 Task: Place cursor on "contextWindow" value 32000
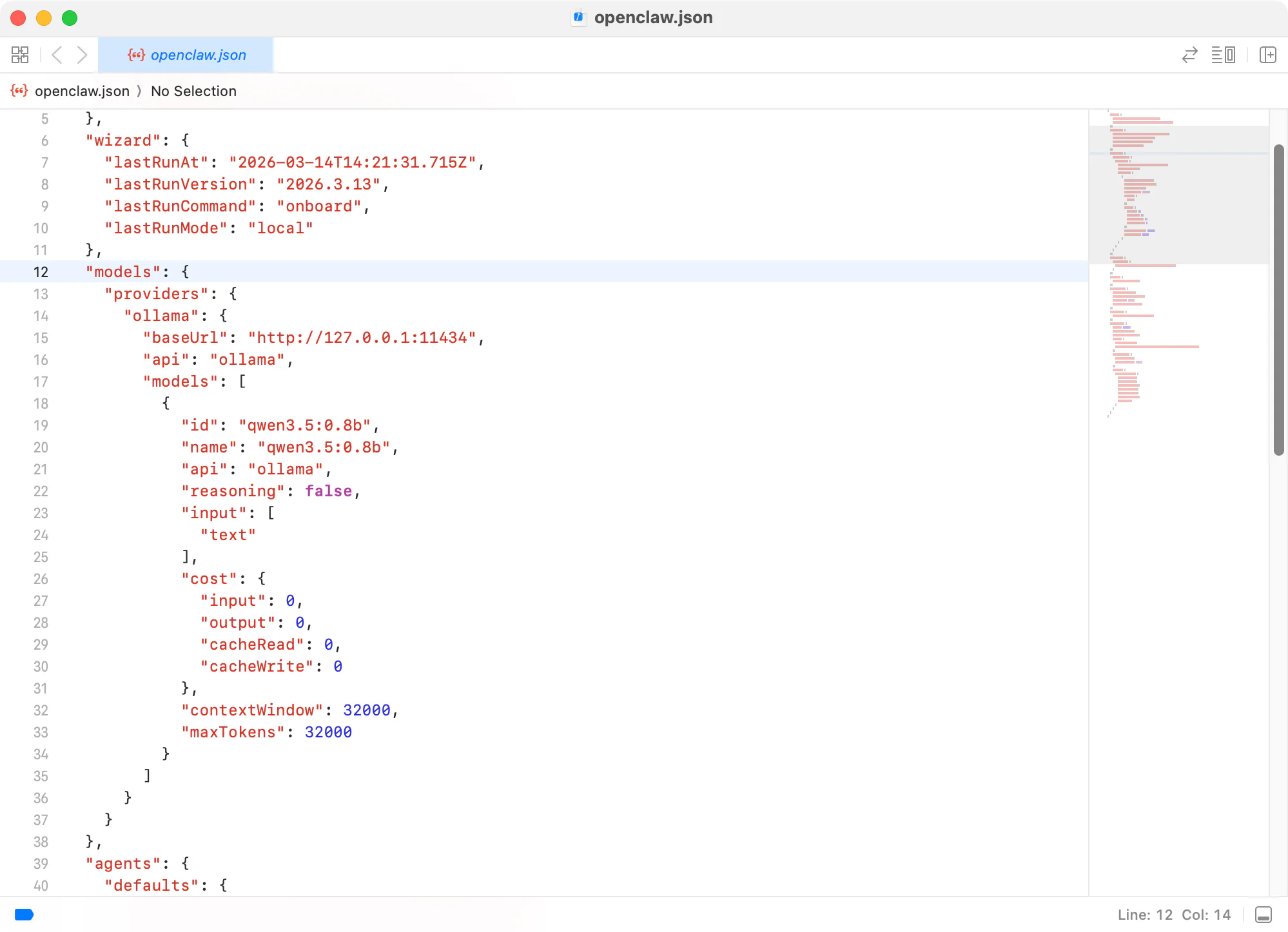[x=366, y=710]
